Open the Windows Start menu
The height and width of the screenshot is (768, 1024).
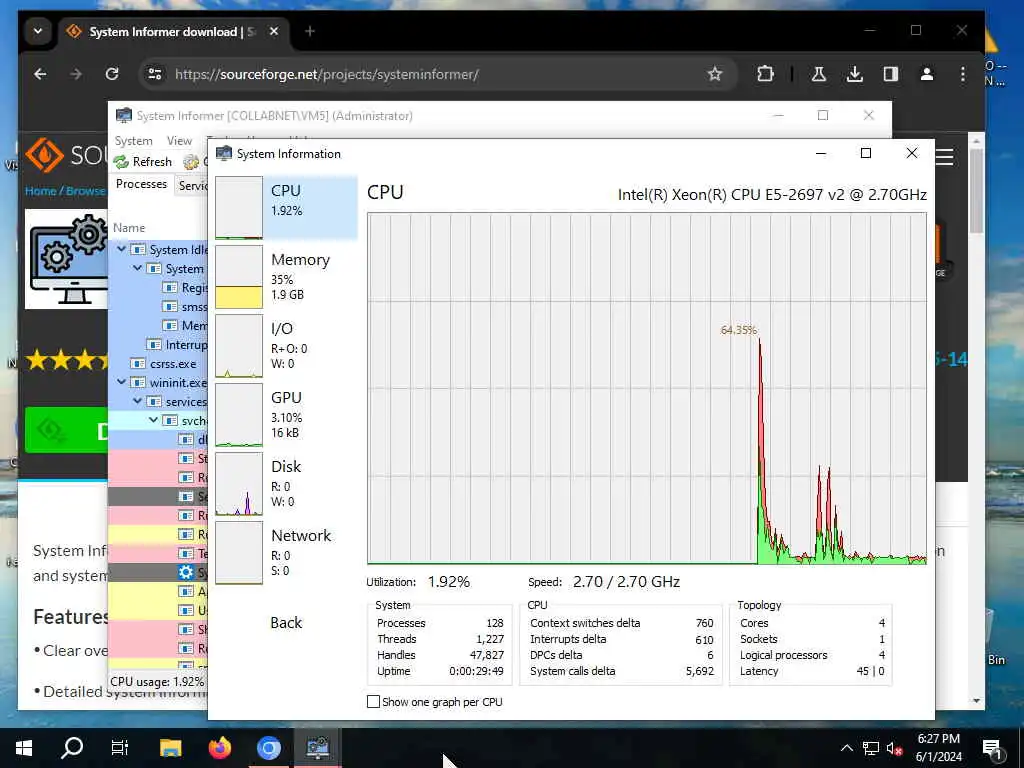(24, 748)
